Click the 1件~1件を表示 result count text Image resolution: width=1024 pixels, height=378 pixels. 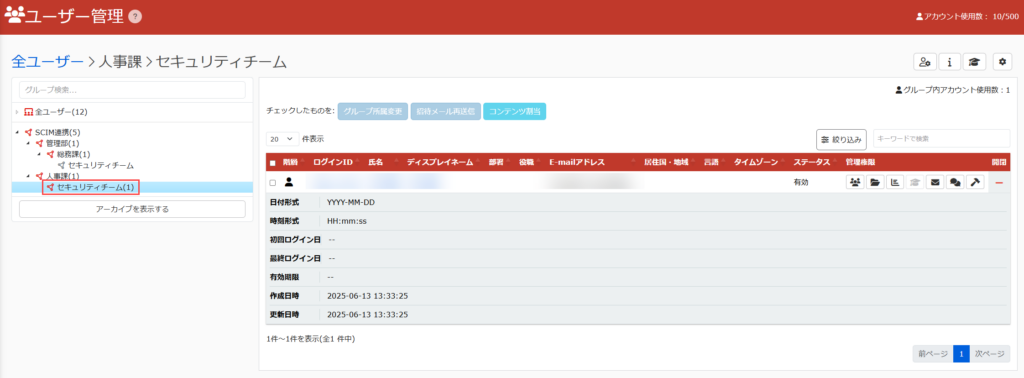(311, 339)
